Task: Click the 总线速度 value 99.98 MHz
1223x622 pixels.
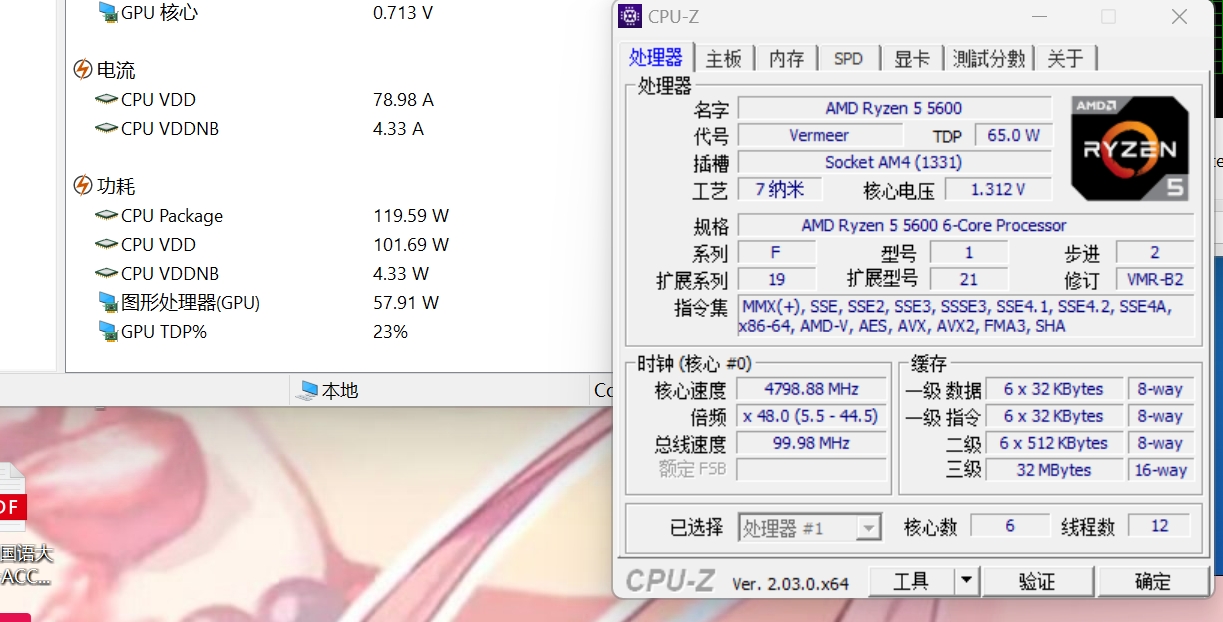Action: pyautogui.click(x=812, y=443)
